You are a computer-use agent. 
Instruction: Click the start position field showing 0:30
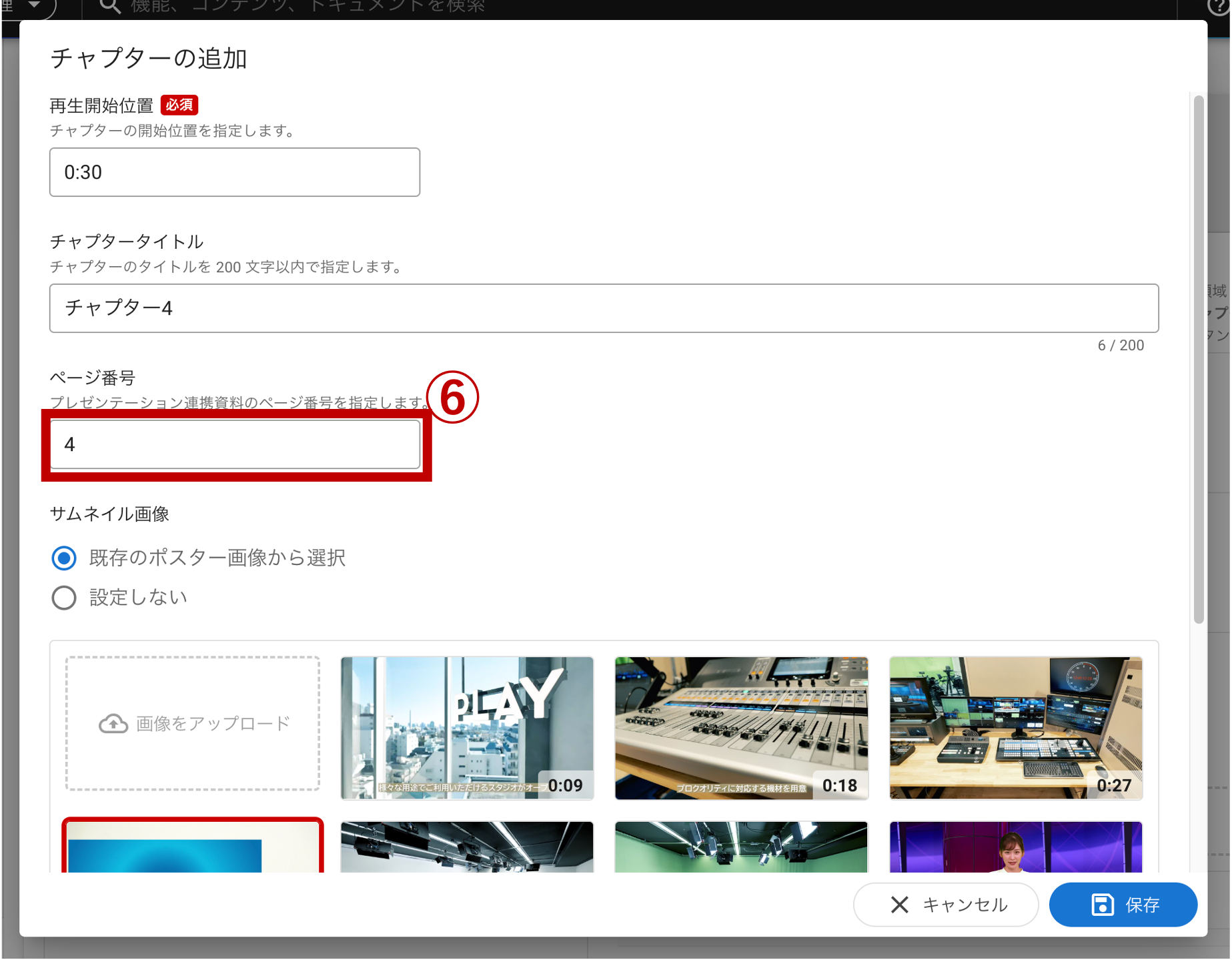click(234, 172)
